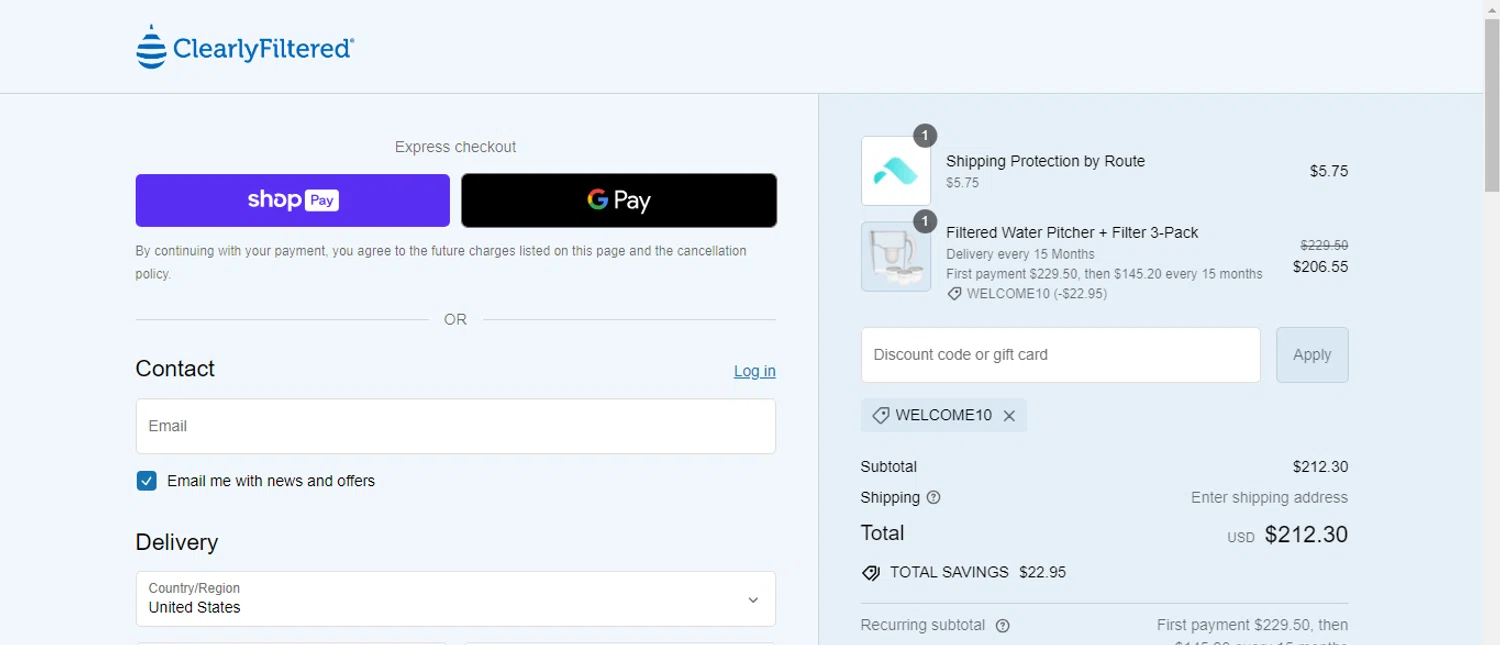Remove the WELCOME10 discount code

(1009, 416)
